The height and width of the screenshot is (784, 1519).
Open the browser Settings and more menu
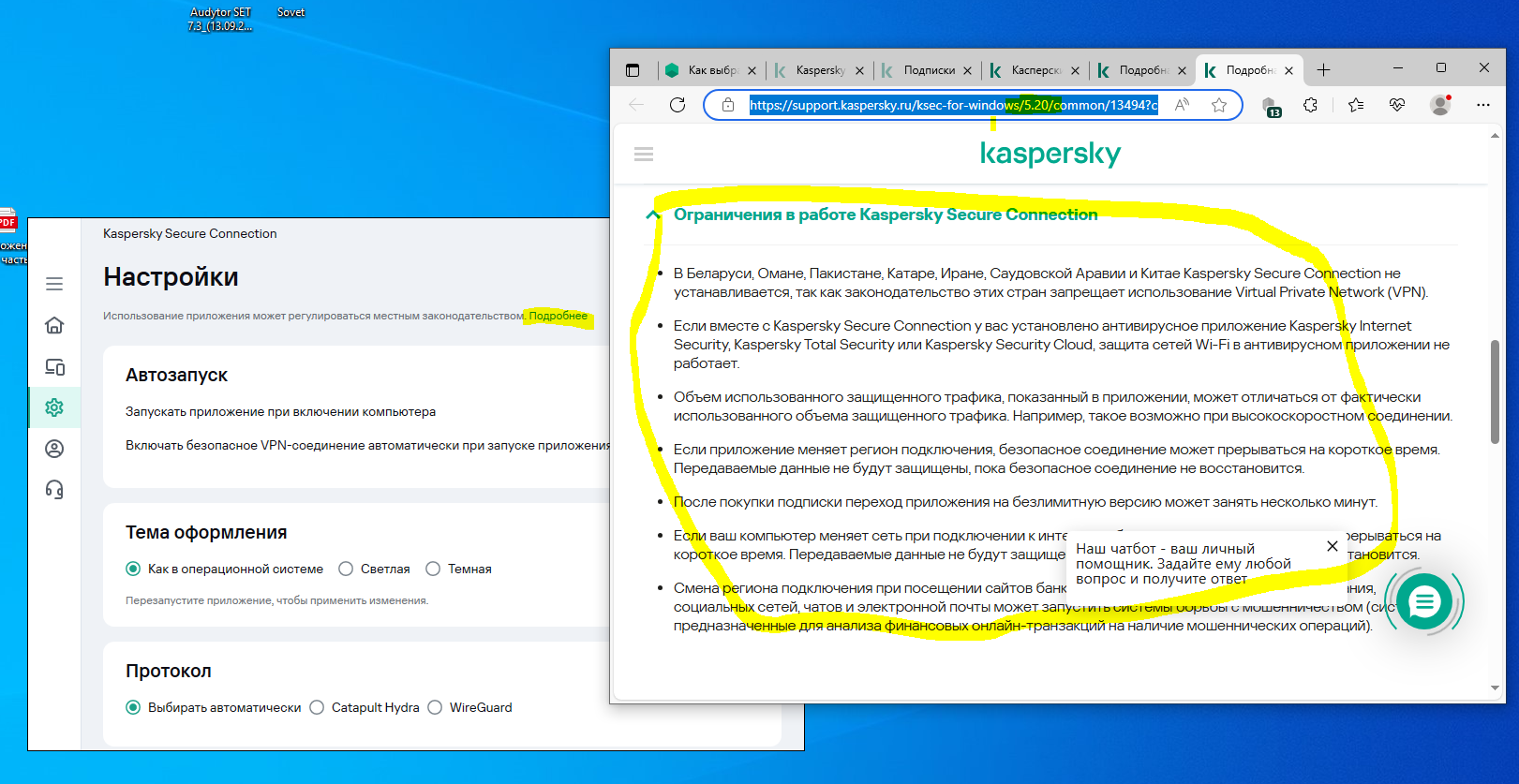point(1482,105)
